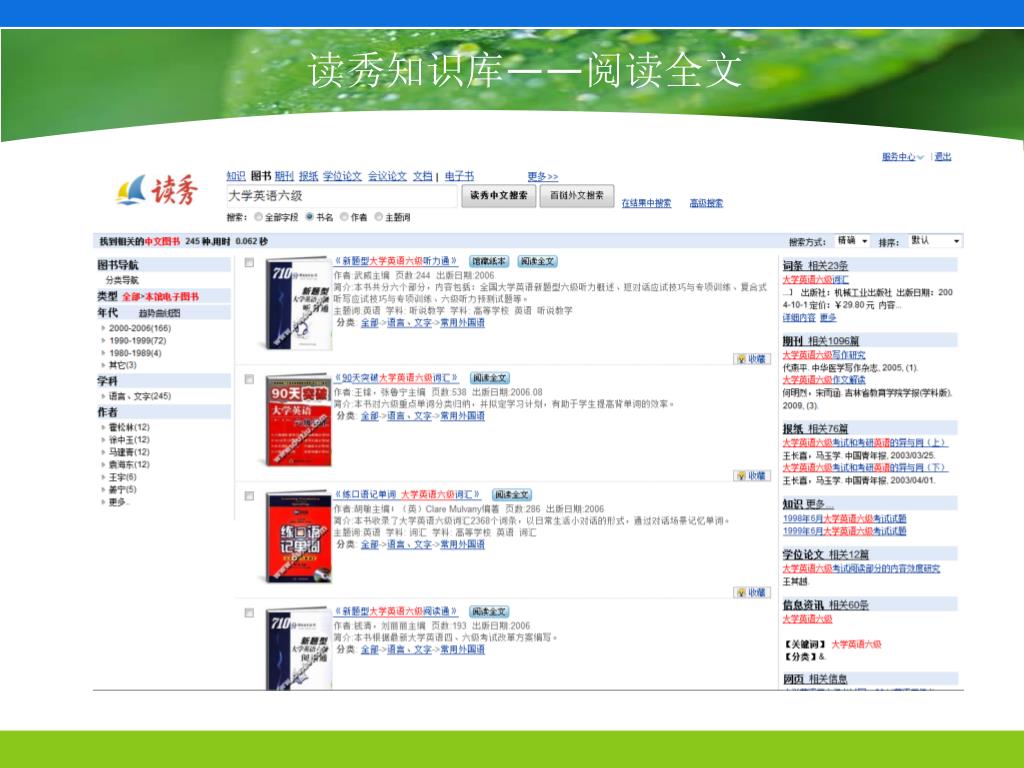Open 大学英语六级词汇 entry link
Screen dimensions: 1024x768
coord(815,280)
